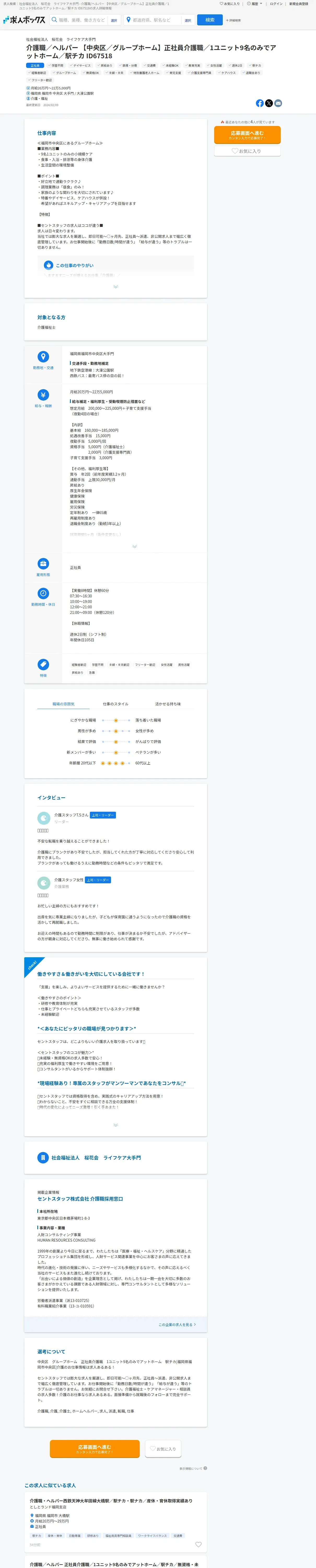Open the similar job 介護職・ヘルパー西鉄天神大牟田線大橋駅
This screenshot has height=1568, width=316.
[x=112, y=1500]
